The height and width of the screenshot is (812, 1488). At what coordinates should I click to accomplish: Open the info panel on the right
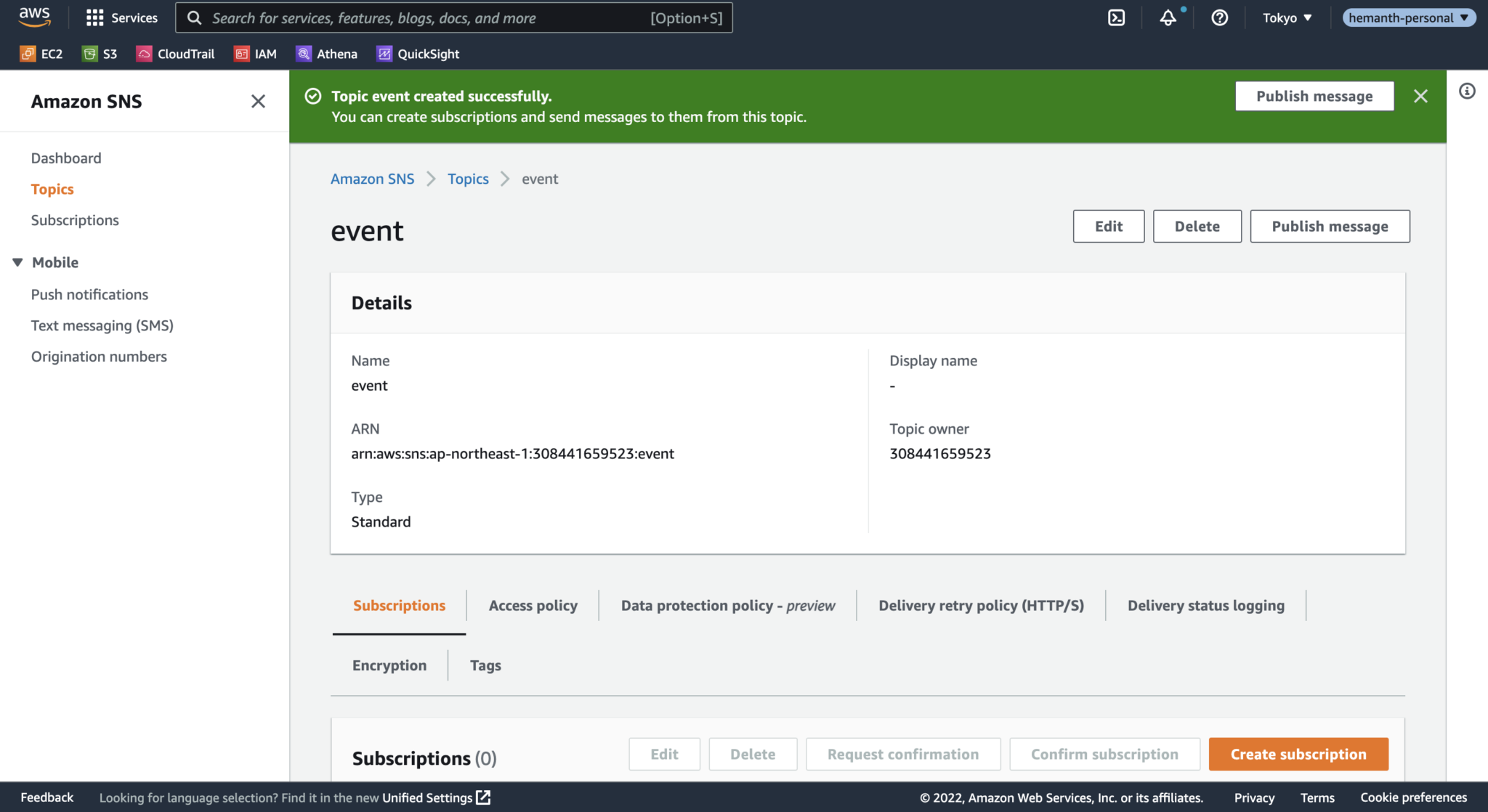coord(1466,91)
